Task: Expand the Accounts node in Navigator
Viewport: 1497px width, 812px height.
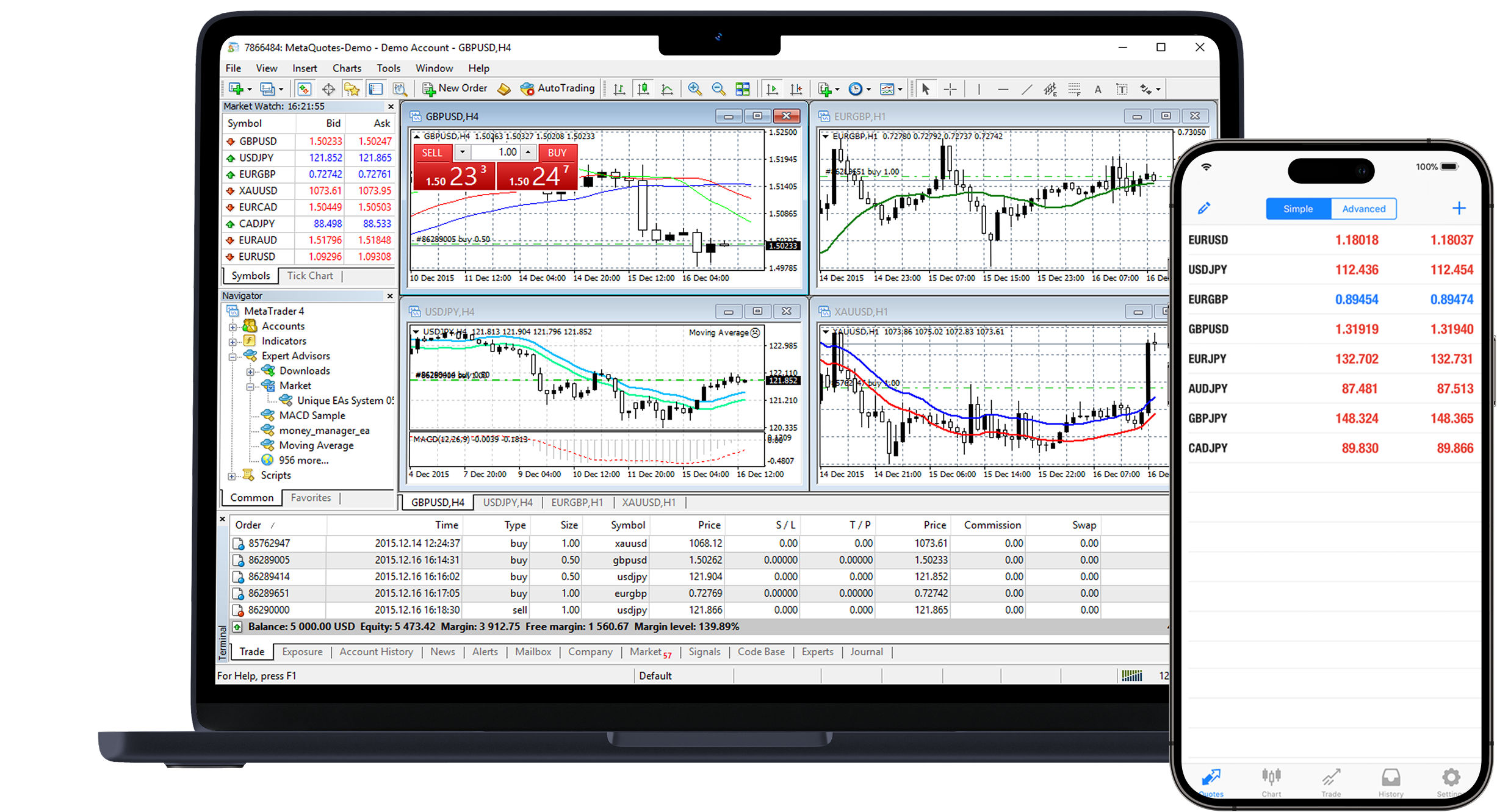Action: pyautogui.click(x=233, y=327)
